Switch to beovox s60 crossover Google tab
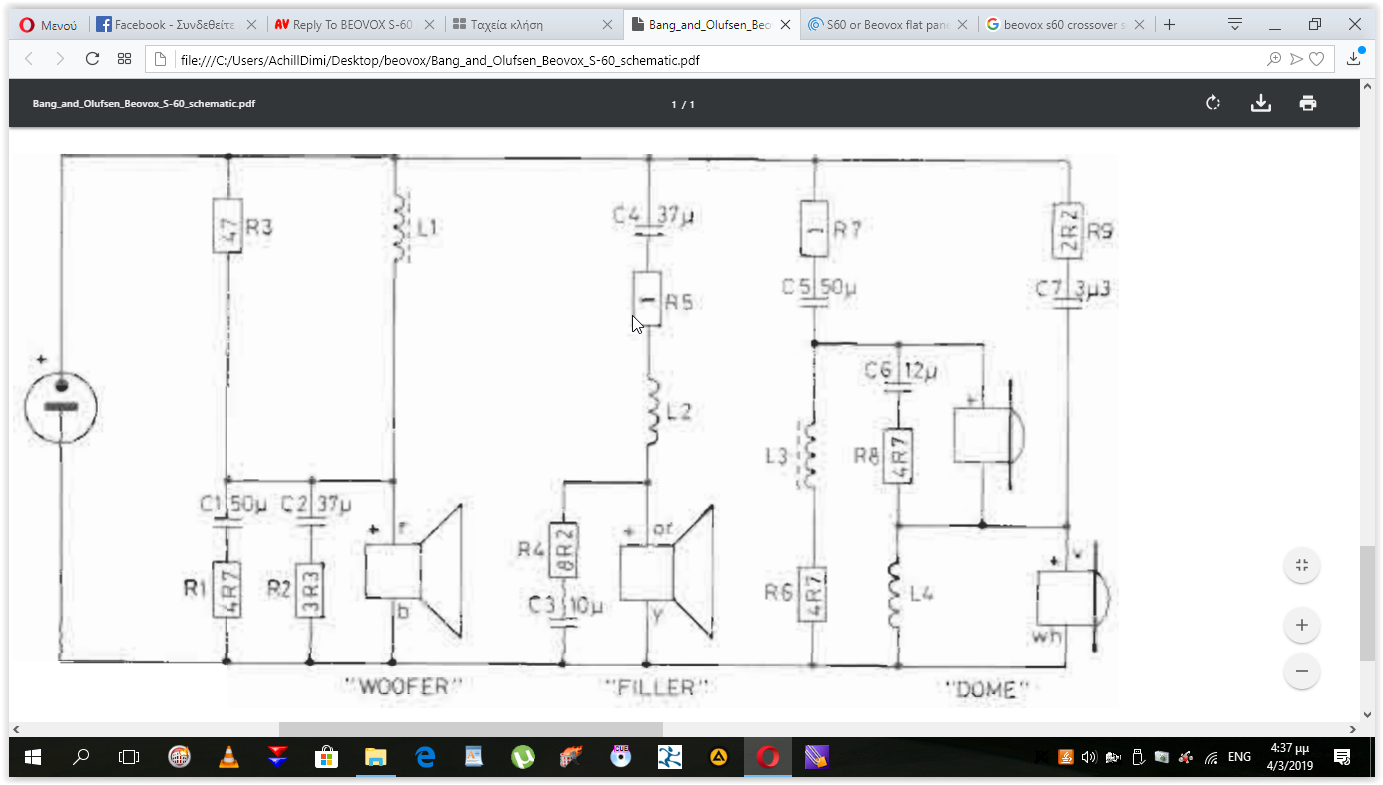Viewport: 1383px width, 785px height. click(1067, 25)
